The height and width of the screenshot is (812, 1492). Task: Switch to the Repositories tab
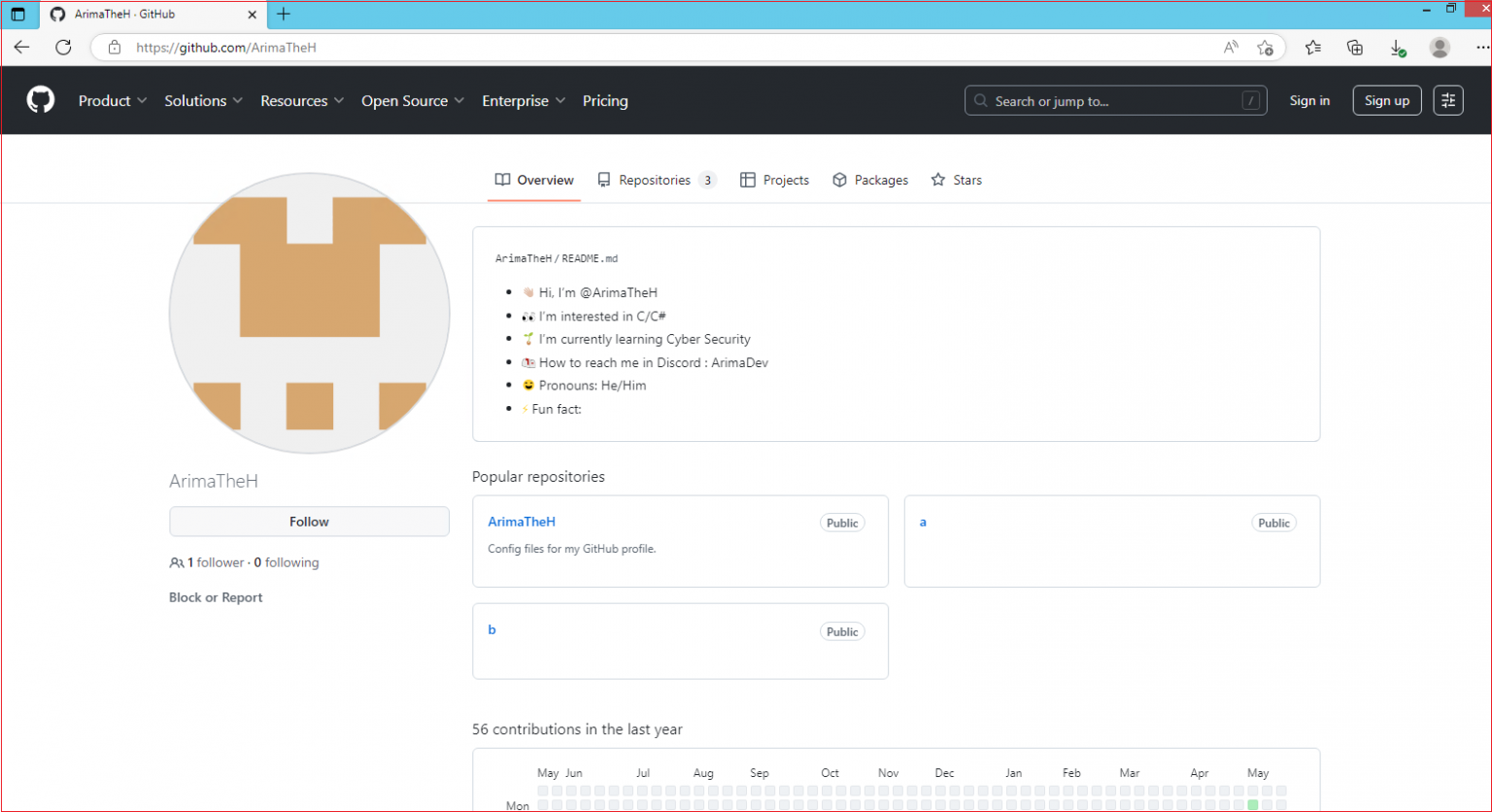pyautogui.click(x=656, y=180)
